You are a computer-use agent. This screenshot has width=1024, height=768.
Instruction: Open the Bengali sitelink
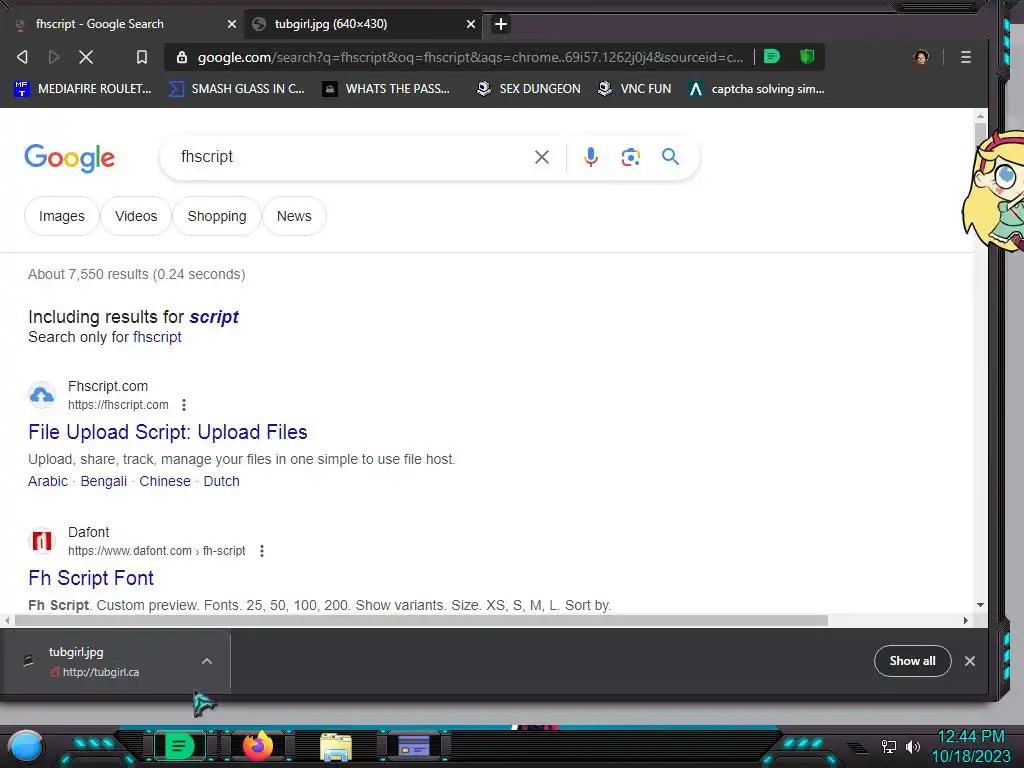(104, 481)
